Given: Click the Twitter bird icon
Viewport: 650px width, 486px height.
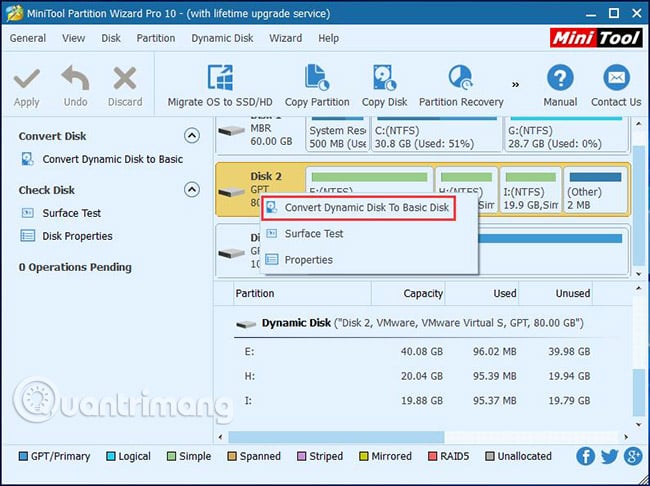Looking at the screenshot, I should 609,457.
